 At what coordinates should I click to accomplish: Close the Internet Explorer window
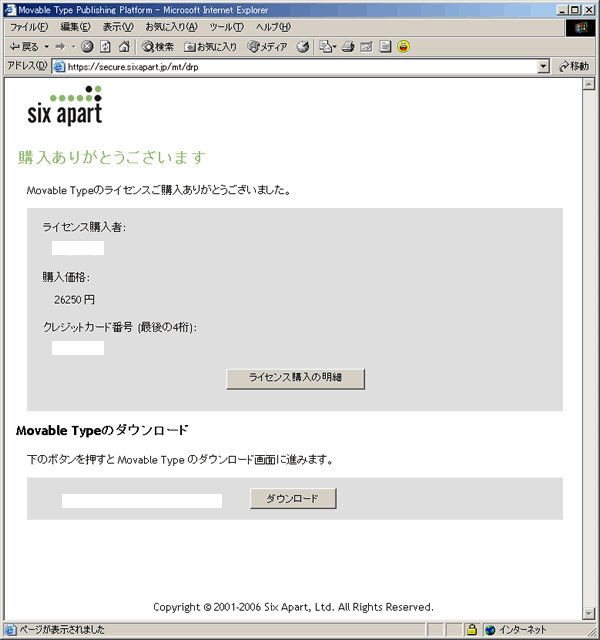pos(589,10)
